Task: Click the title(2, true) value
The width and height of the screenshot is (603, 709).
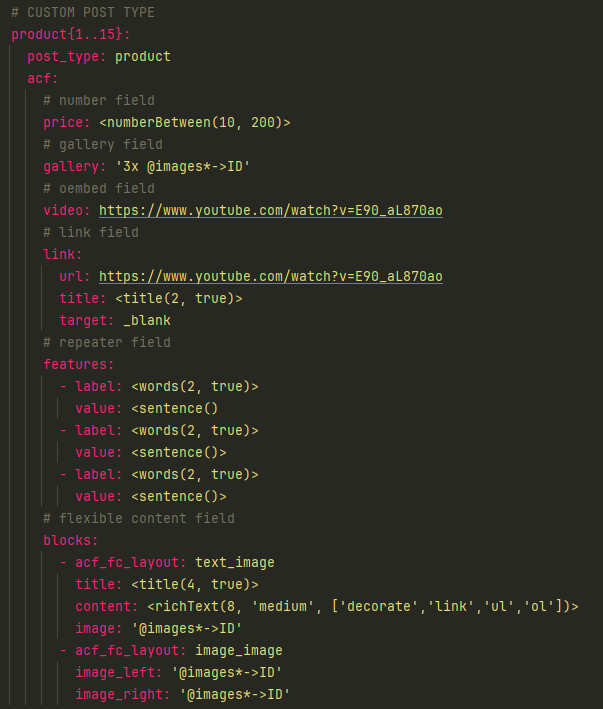Action: point(178,298)
